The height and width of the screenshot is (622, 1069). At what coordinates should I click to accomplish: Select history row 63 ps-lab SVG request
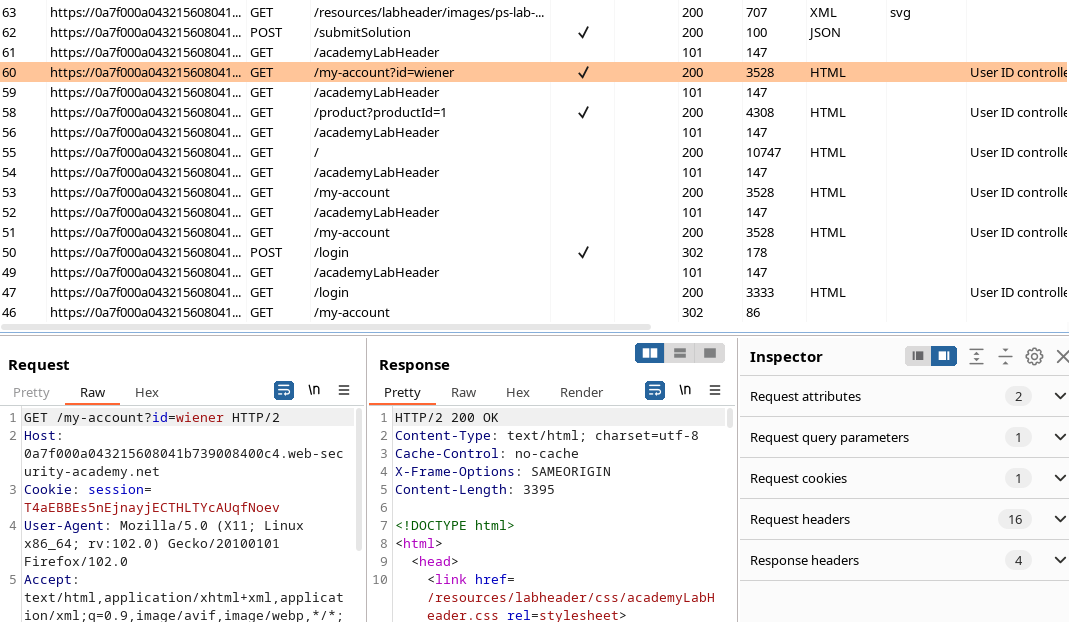click(x=534, y=12)
